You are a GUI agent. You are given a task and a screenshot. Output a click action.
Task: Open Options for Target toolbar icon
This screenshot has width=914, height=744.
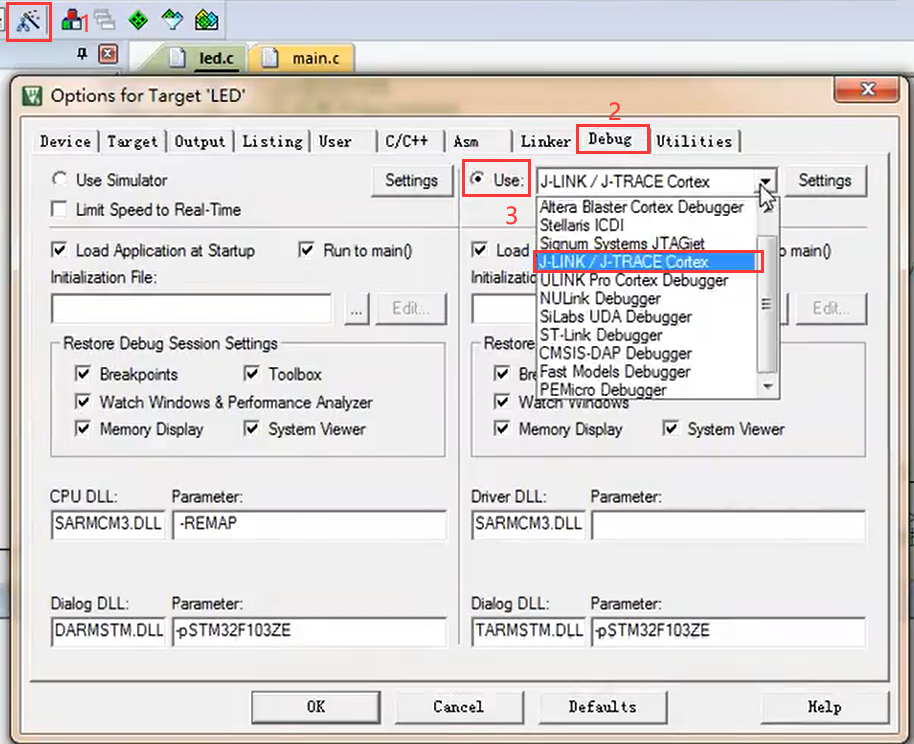(29, 22)
